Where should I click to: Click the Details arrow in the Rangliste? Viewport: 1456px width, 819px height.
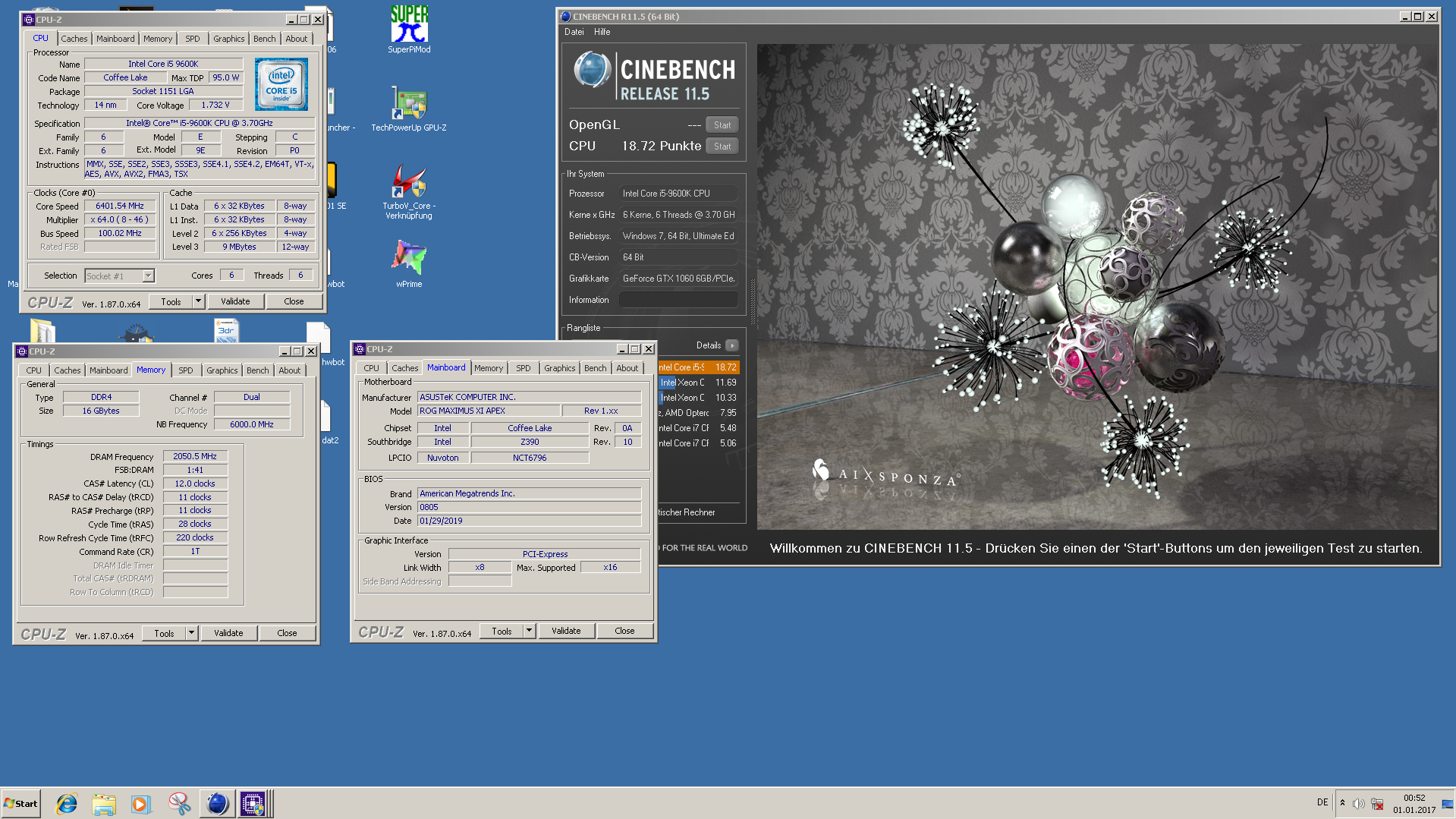pos(731,345)
